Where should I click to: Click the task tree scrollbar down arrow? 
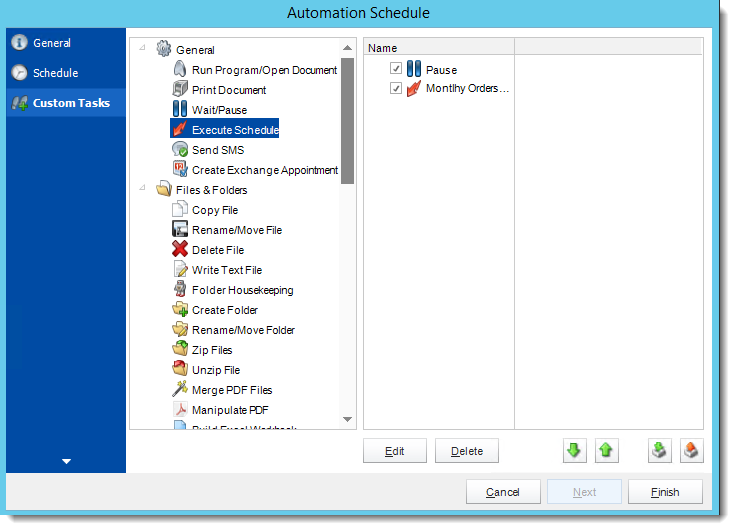347,419
